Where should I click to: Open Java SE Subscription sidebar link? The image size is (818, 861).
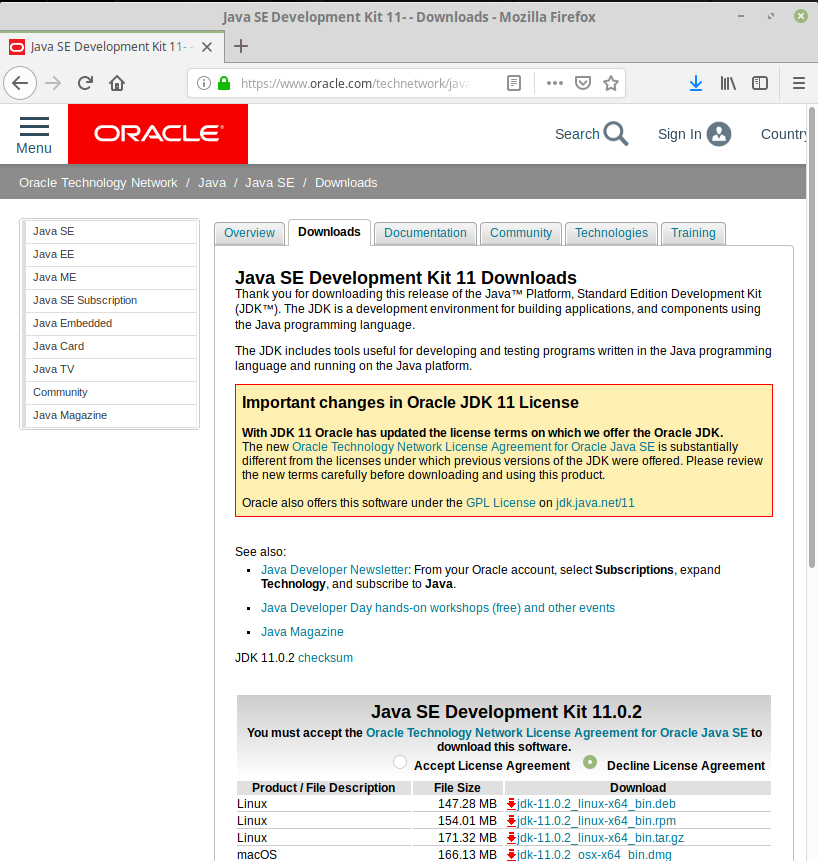click(110, 301)
